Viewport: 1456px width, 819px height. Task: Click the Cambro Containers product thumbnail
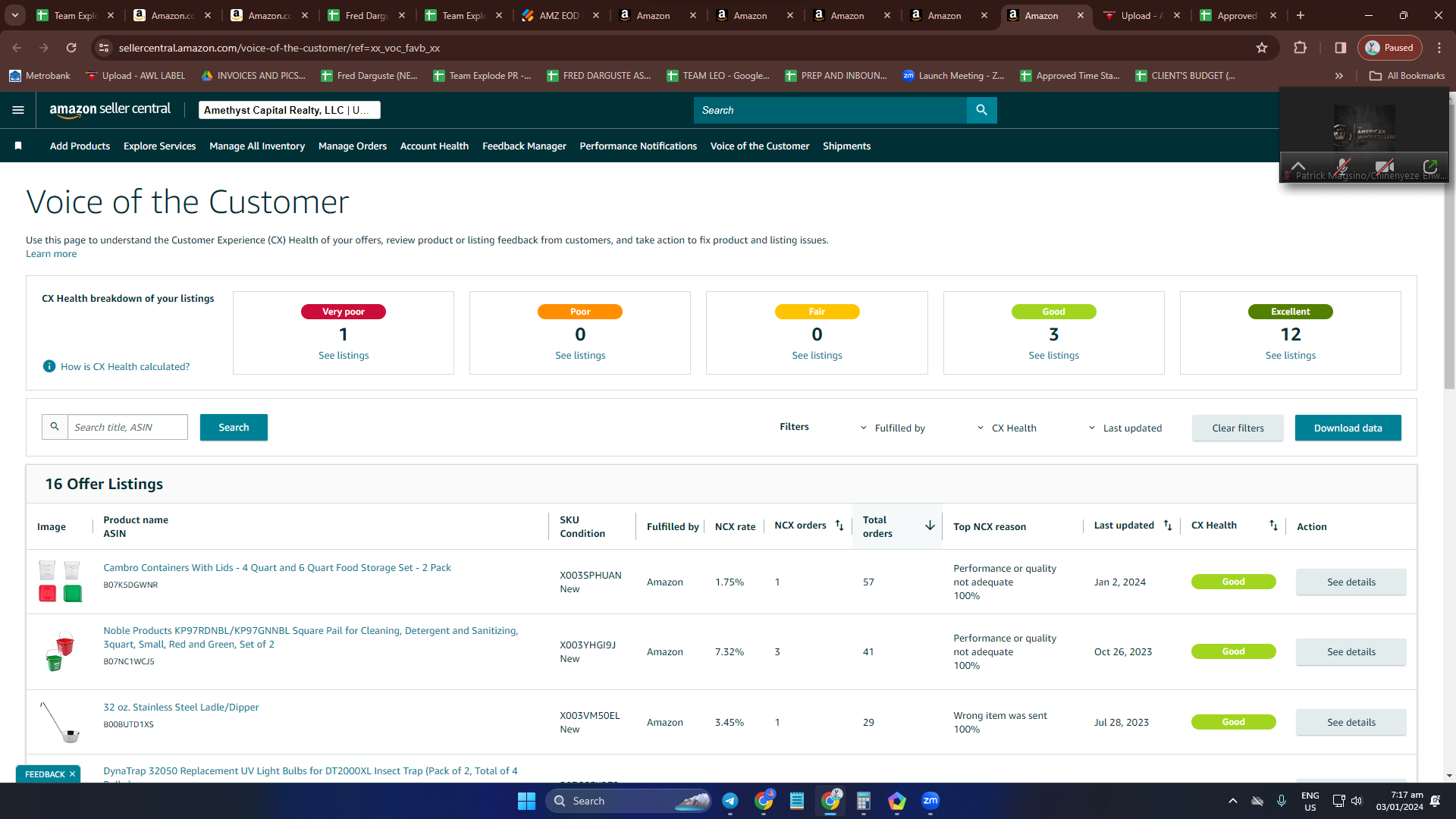60,581
